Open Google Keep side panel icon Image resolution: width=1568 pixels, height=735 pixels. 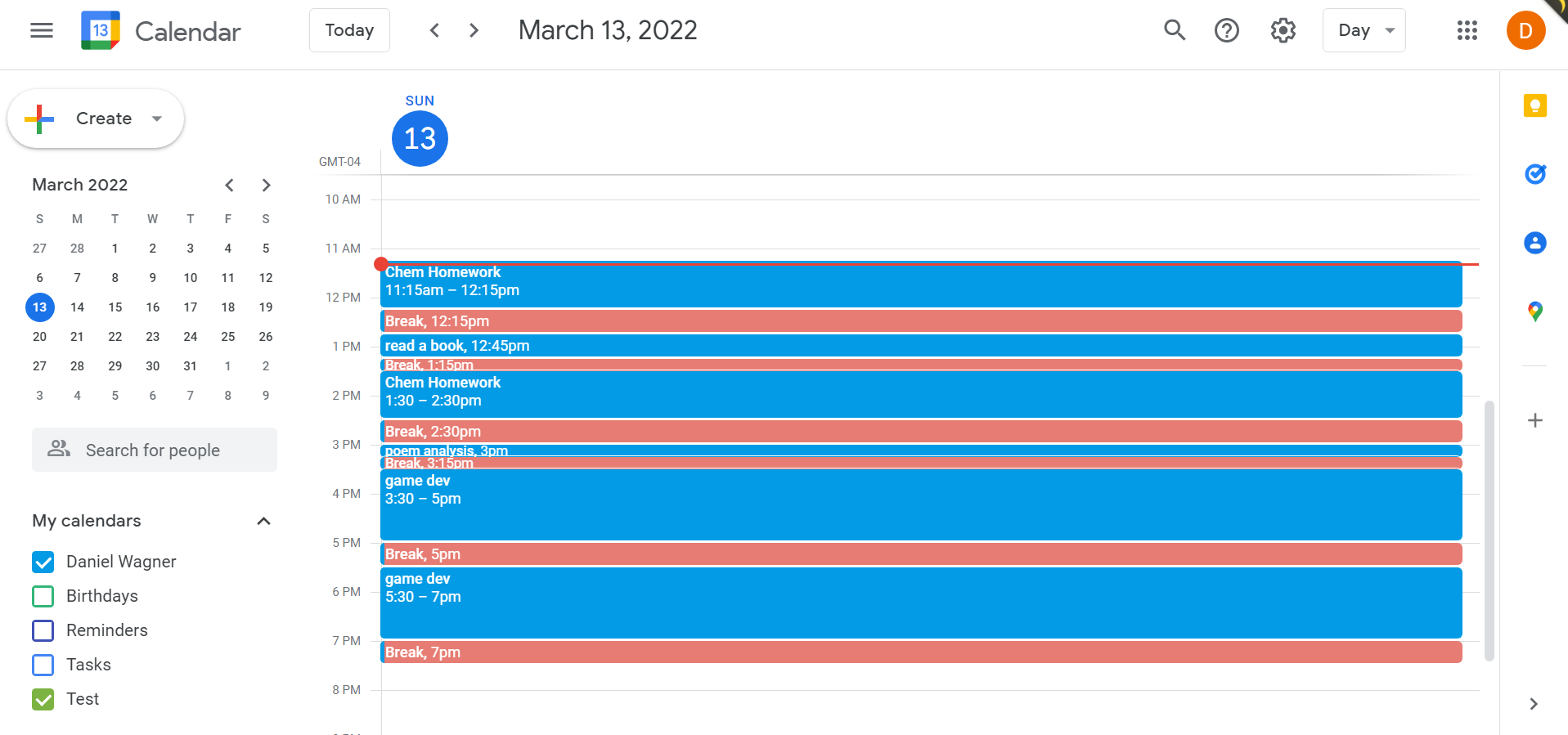coord(1535,105)
